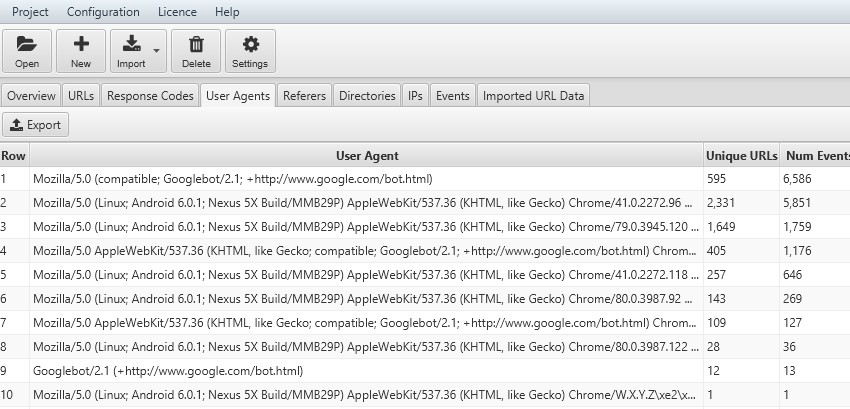850x409 pixels.
Task: Create a new project with New button
Action: point(81,51)
